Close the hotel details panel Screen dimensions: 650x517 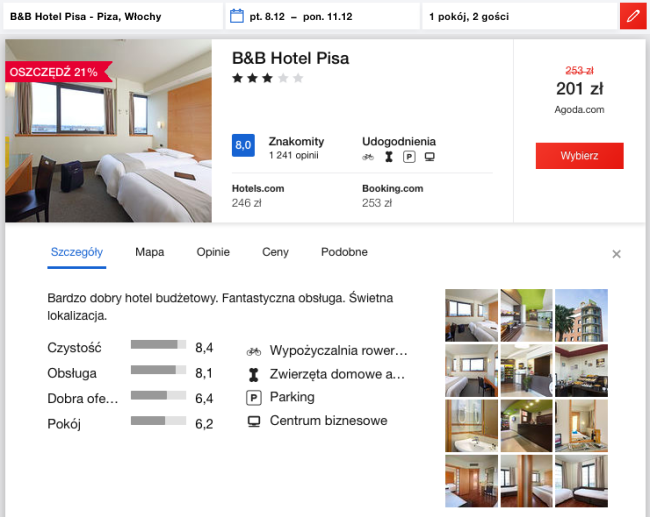point(617,254)
